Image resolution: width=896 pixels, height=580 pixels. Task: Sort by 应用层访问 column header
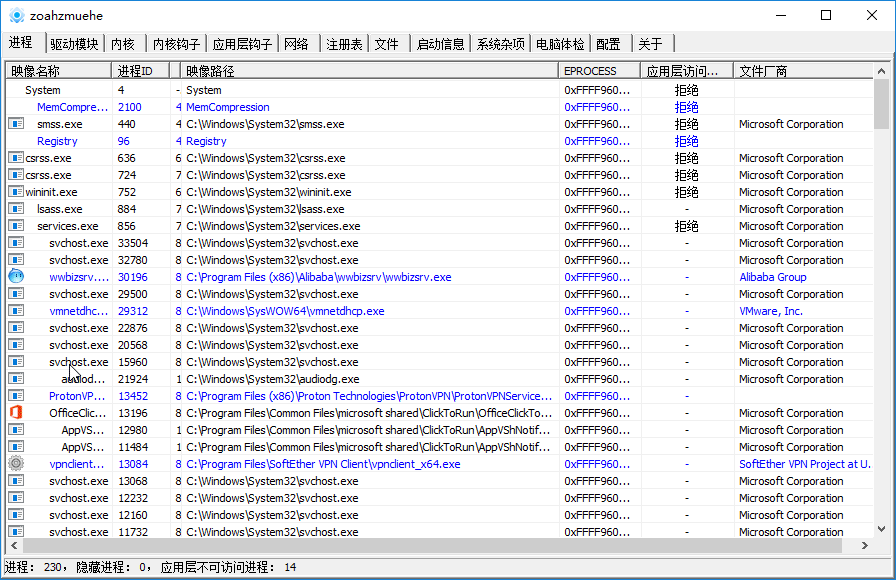[687, 71]
